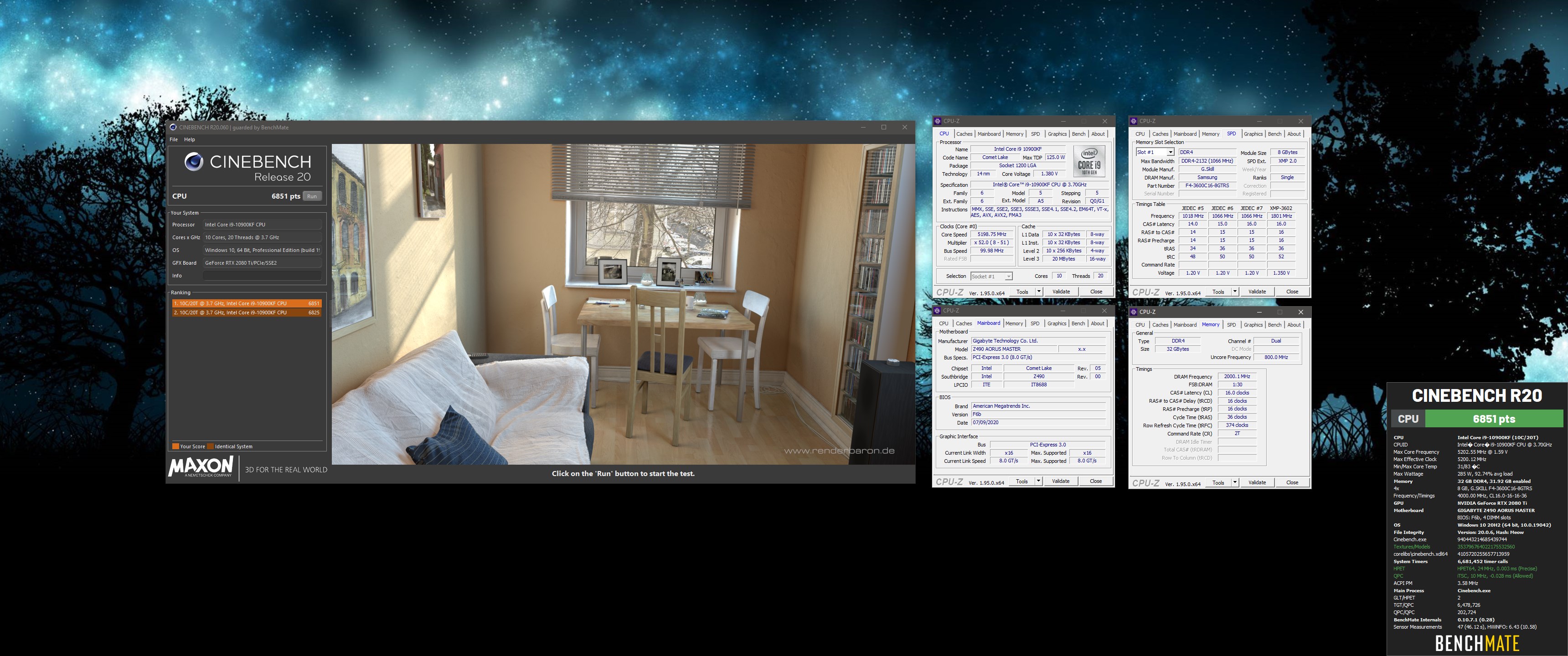This screenshot has height=656, width=1568.
Task: Close the CPU-Z Memory-tab window with X
Action: (1300, 312)
